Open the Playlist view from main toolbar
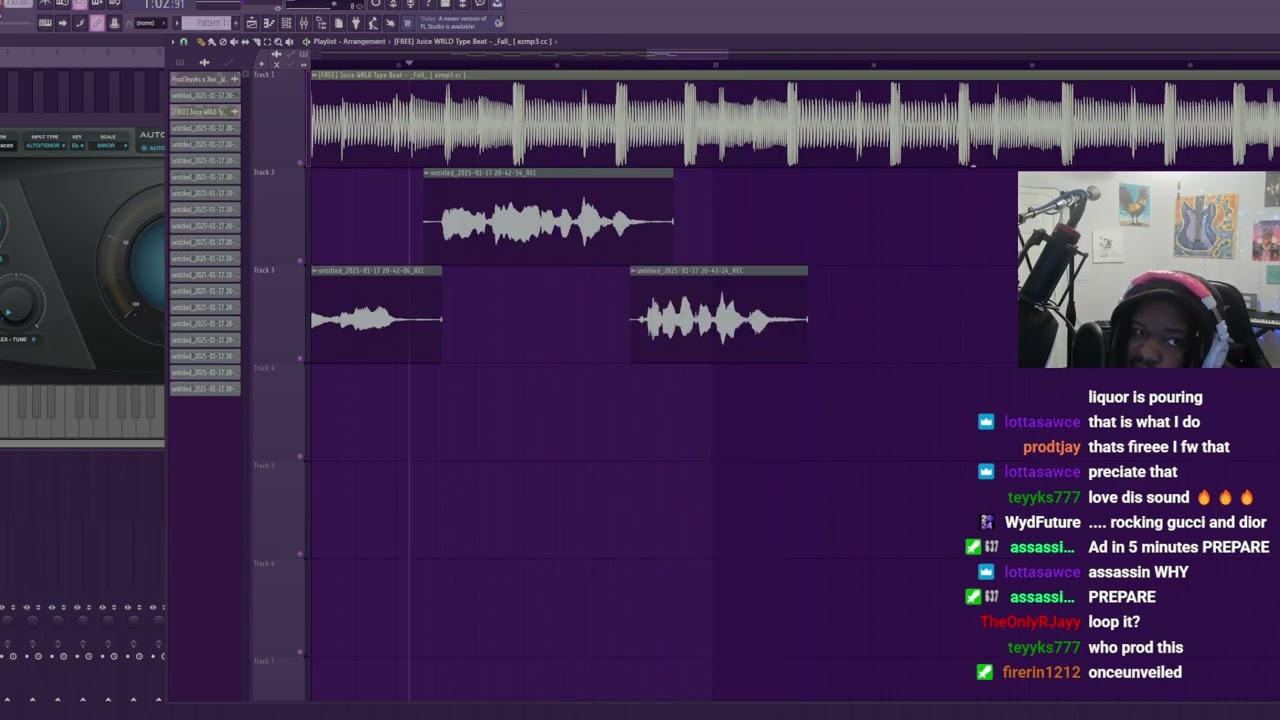The image size is (1280, 720). coord(252,23)
